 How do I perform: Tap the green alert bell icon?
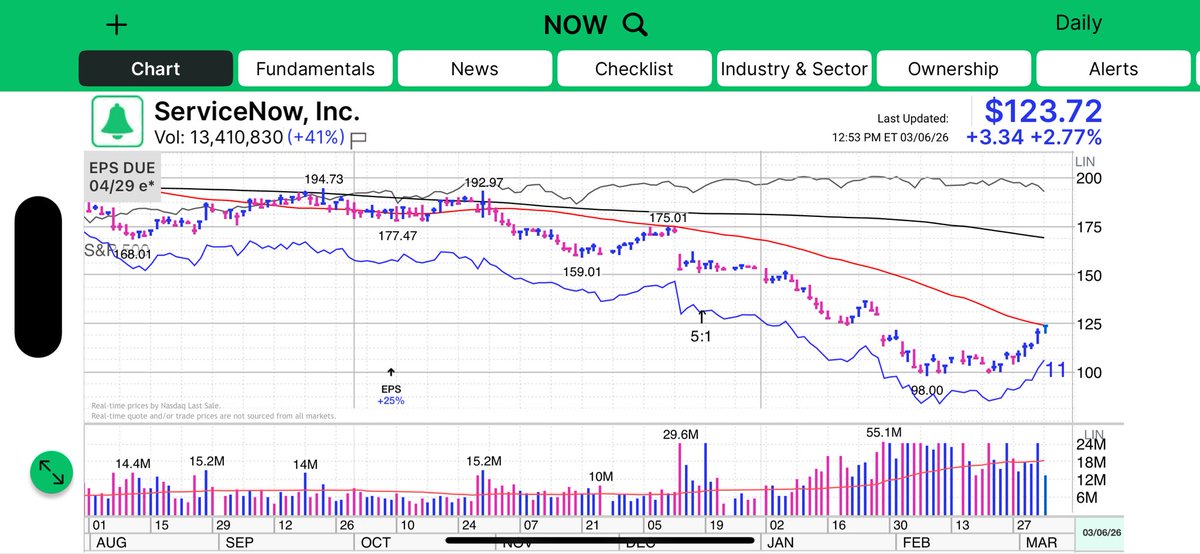coord(118,122)
